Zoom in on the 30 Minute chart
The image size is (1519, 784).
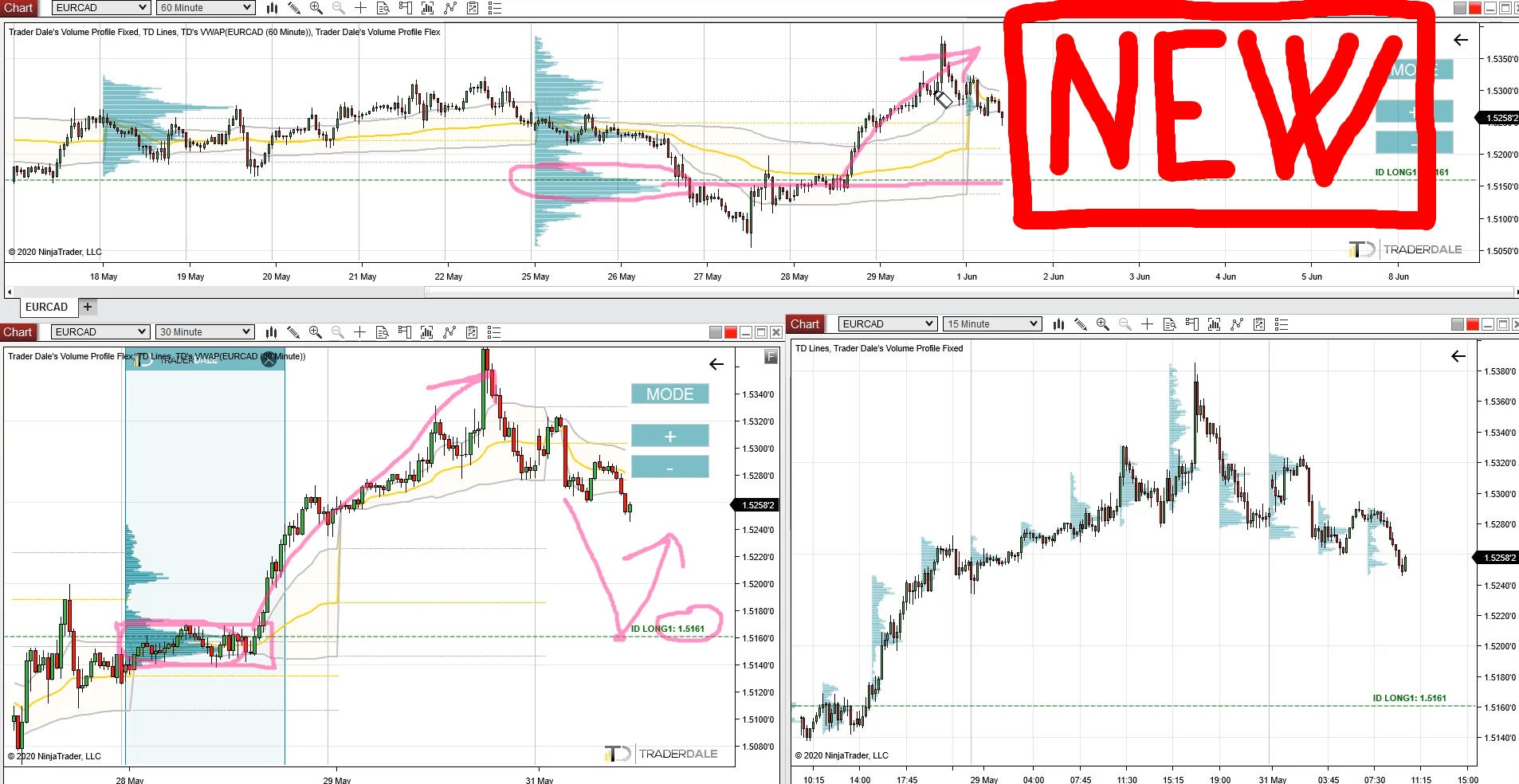(316, 332)
